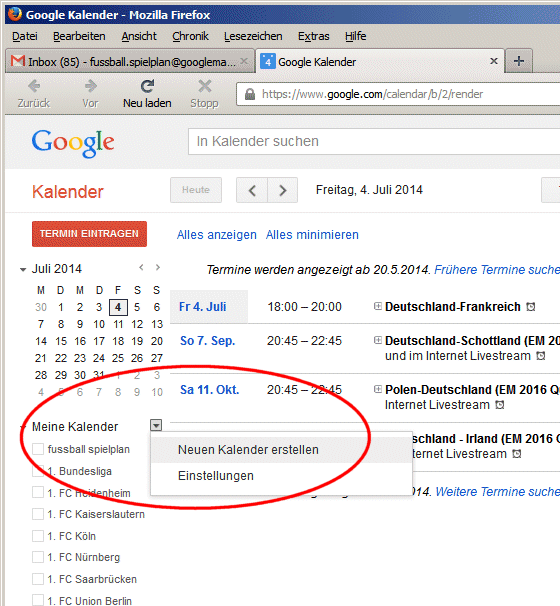Choose Neuen Kalender erstellen from the menu
Screen dimensions: 560x606
pyautogui.click(x=281, y=450)
